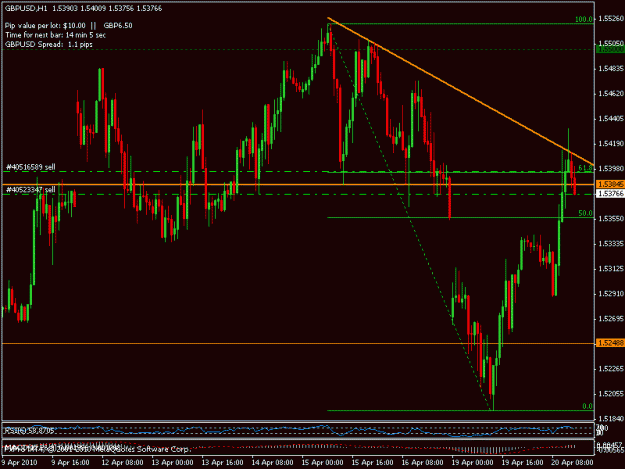Click the '15 Apr 16:00' time axis label
This screenshot has width=625, height=469.
373,462
